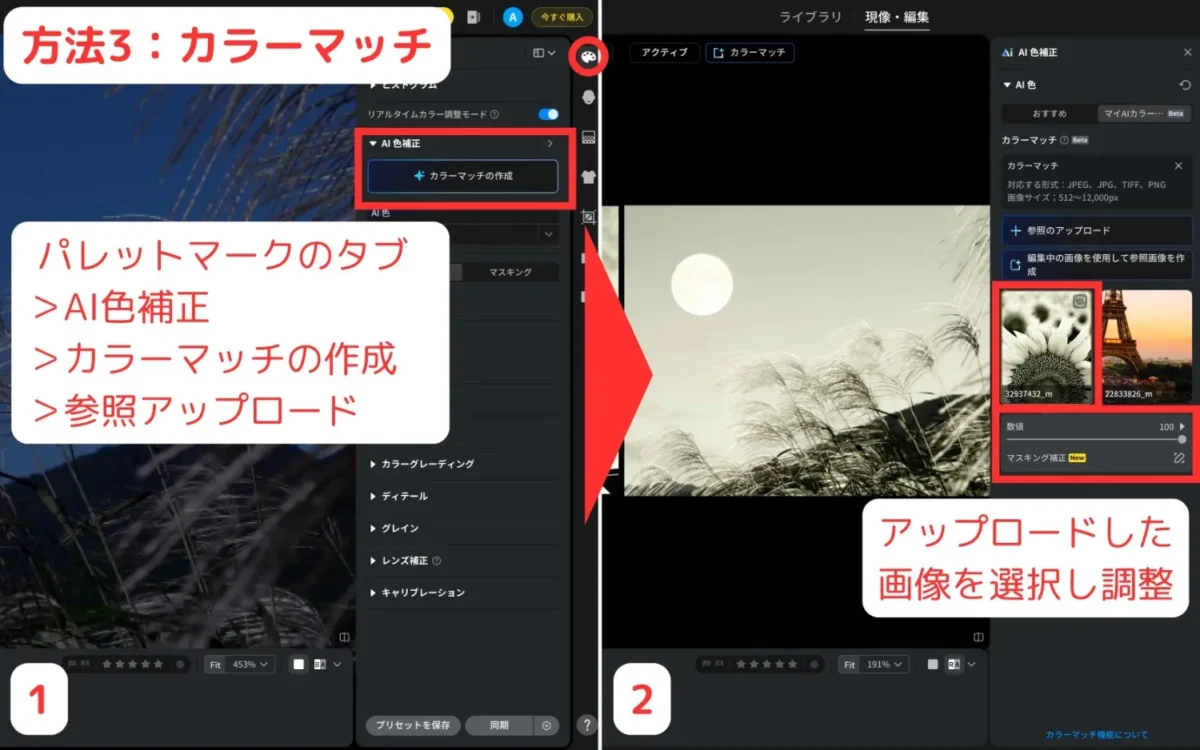1200x750 pixels.
Task: Switch to the 現像・編集 tab
Action: coord(897,17)
